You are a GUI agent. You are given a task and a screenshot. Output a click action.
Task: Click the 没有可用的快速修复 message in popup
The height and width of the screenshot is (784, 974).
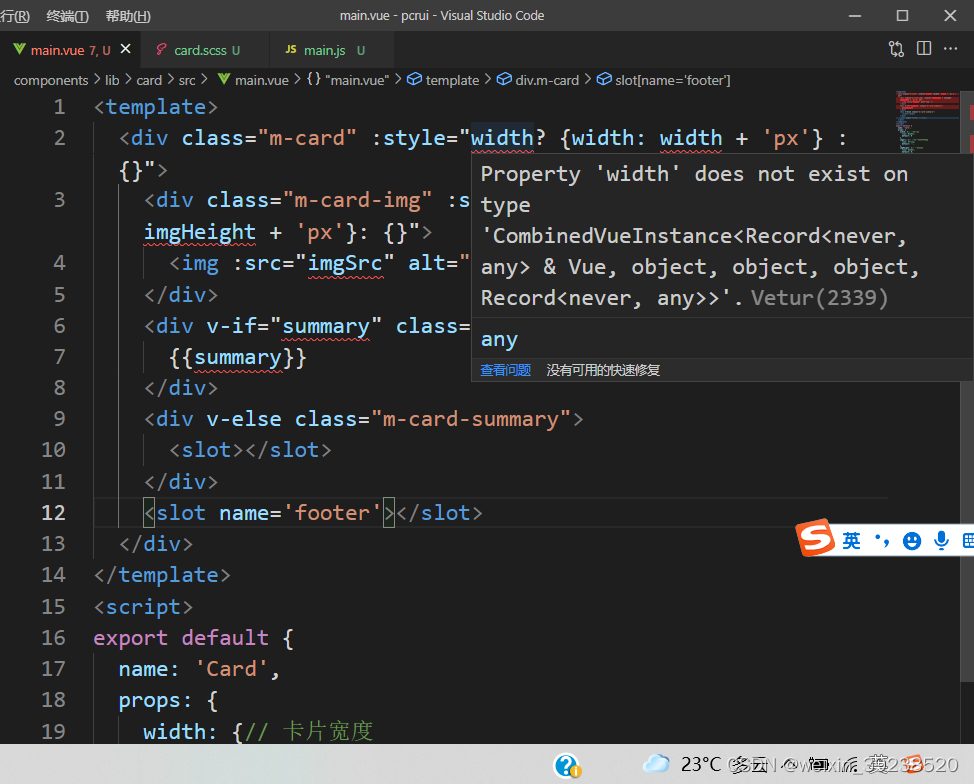click(x=603, y=370)
